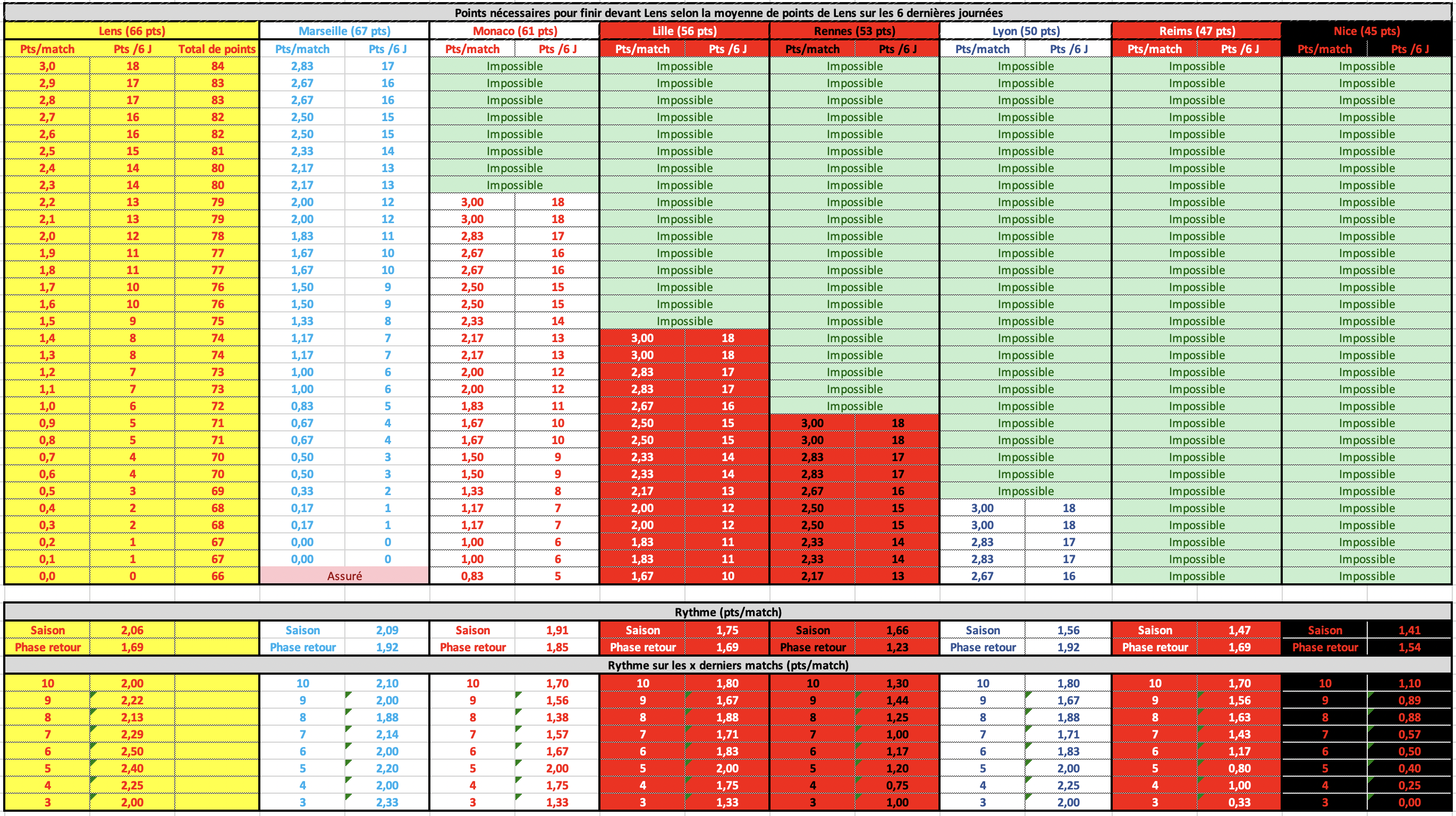The width and height of the screenshot is (1456, 816).
Task: Click Lens total points cell "78"
Action: [217, 236]
